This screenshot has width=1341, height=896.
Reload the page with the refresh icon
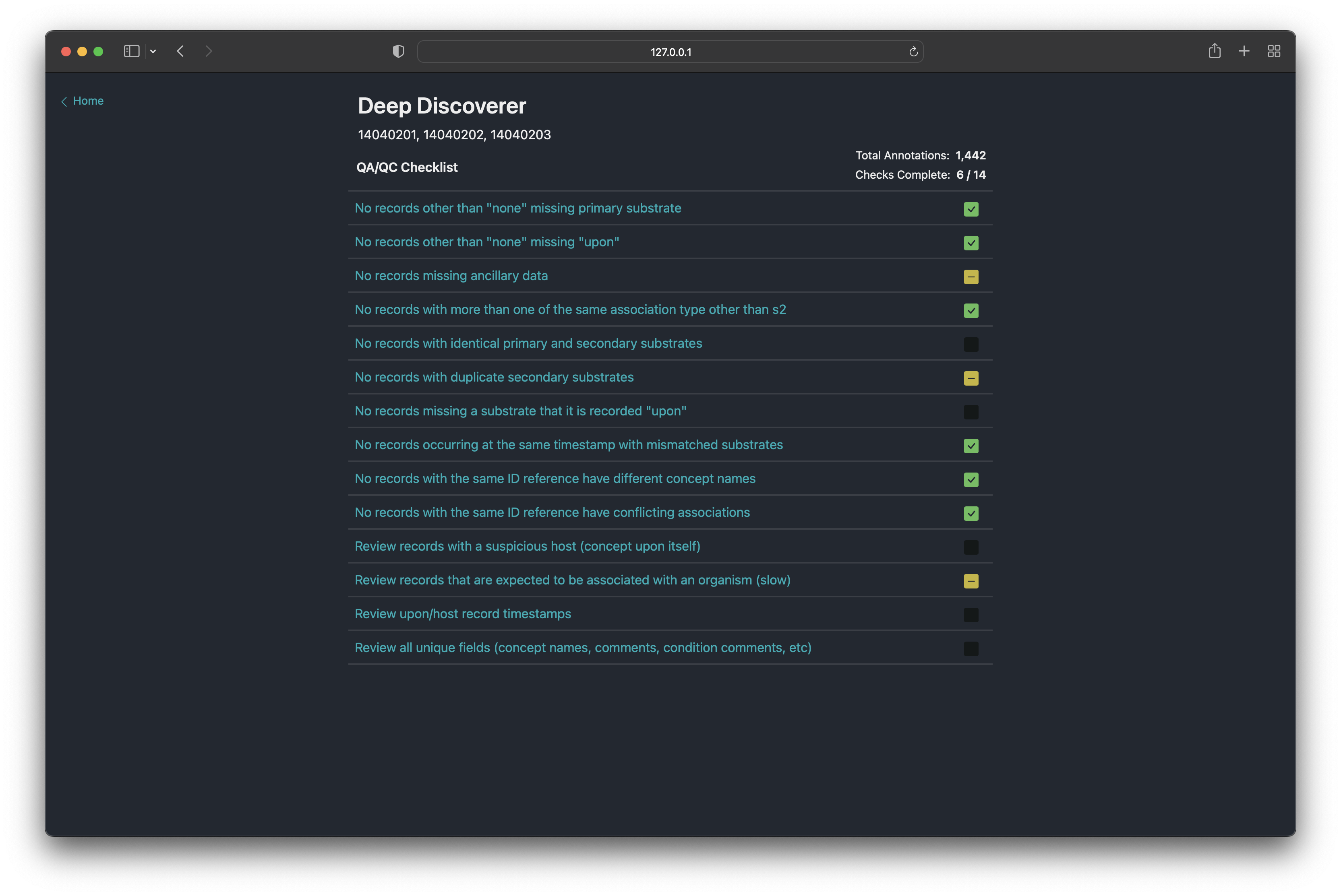point(913,52)
